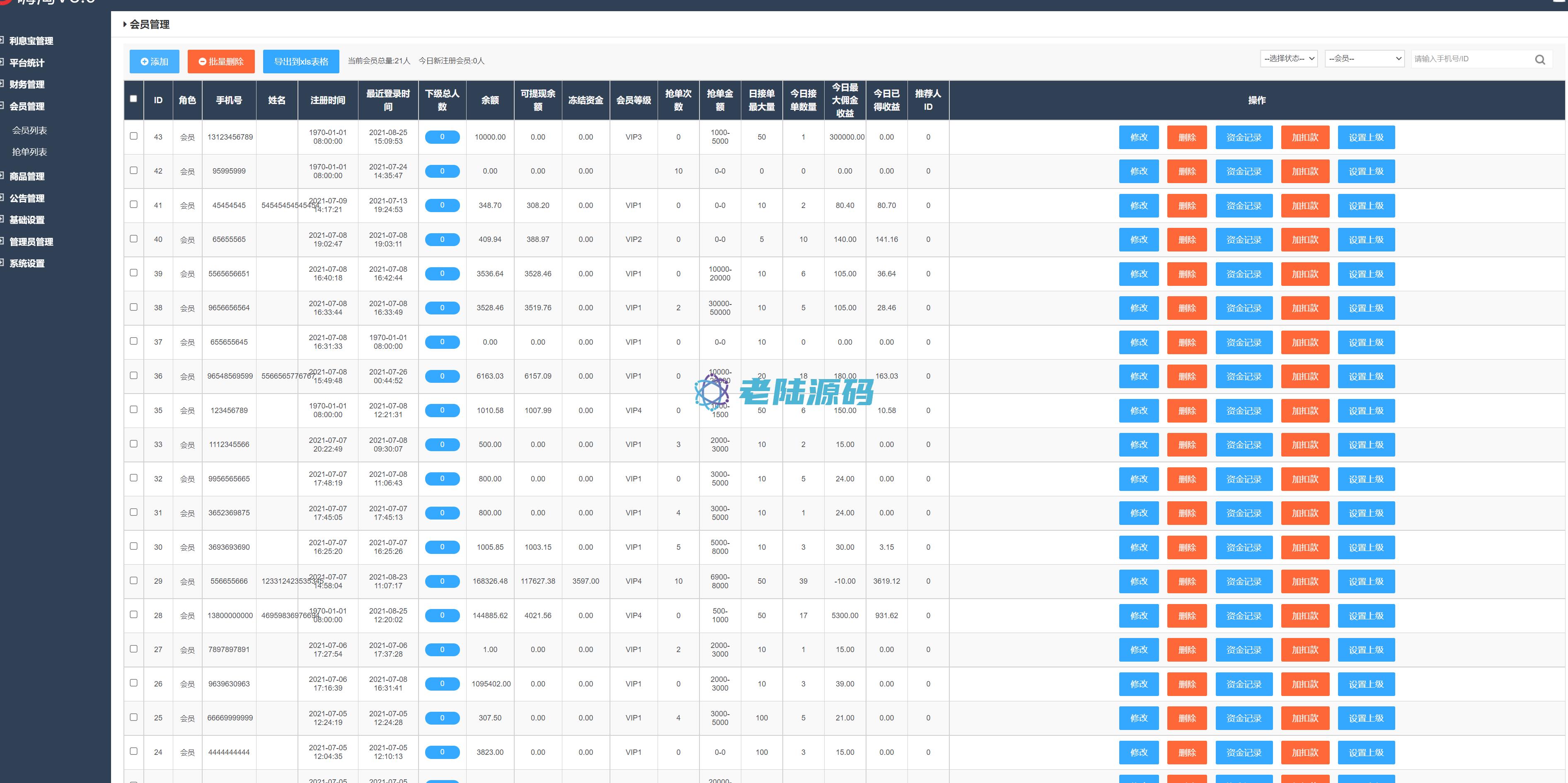Click expand icon beside 平台统计

tap(2, 62)
